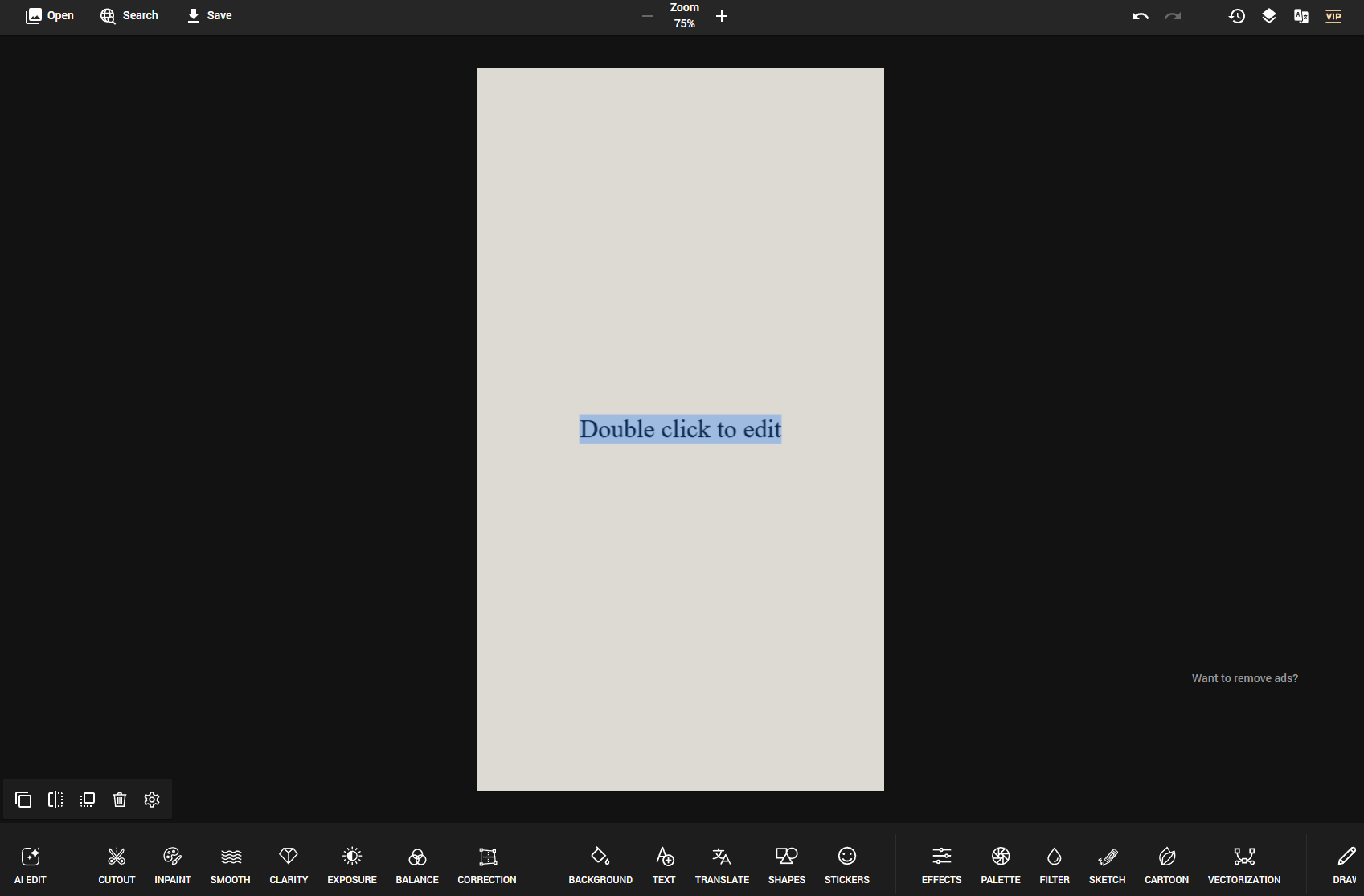Apply the Sketch tool
Viewport: 1364px width, 896px height.
coord(1108,865)
